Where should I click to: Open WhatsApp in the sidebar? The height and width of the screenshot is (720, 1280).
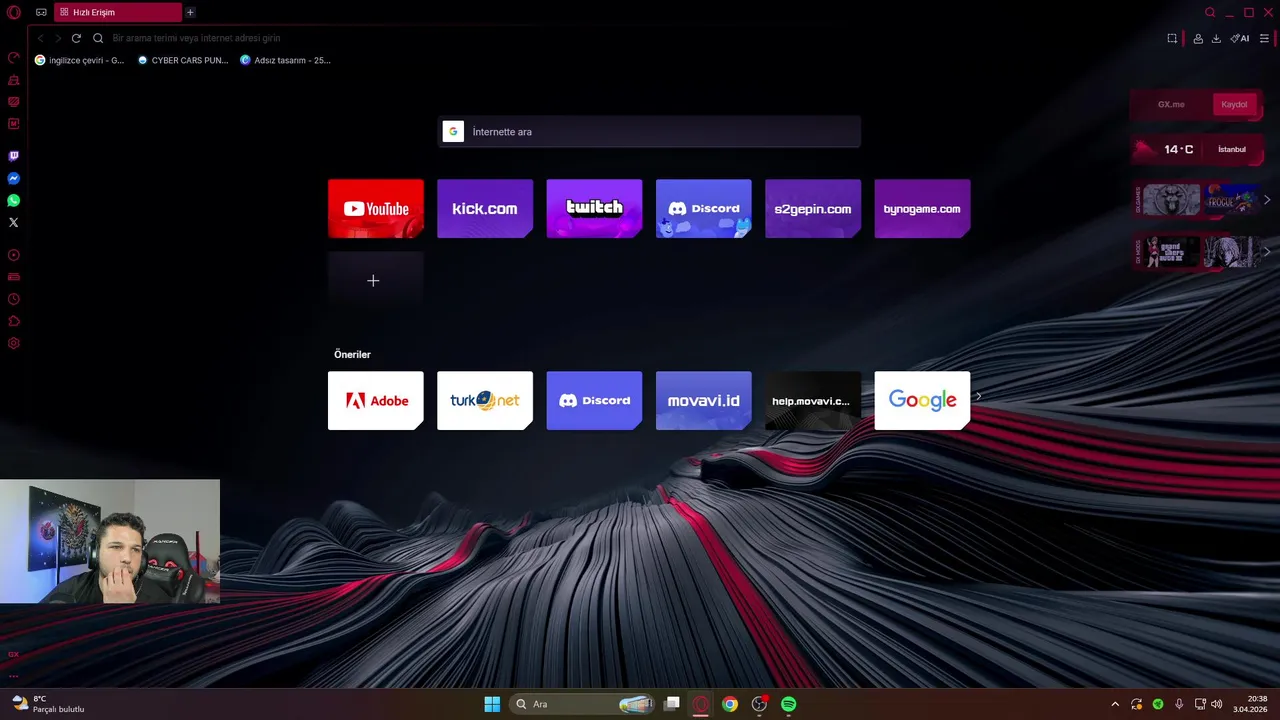point(14,200)
